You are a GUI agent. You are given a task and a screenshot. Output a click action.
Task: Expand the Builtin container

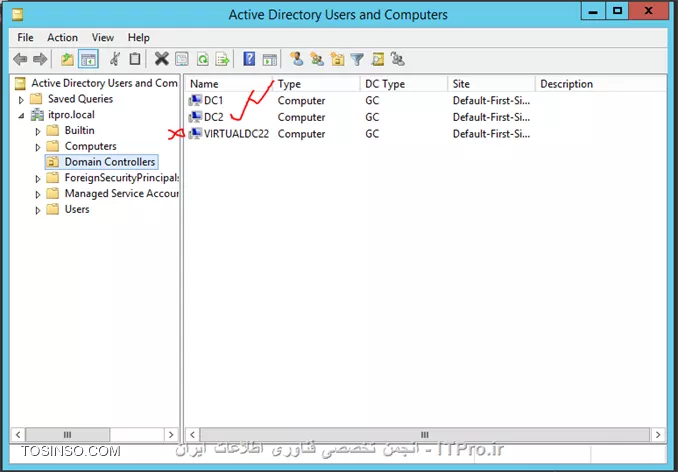pyautogui.click(x=38, y=131)
